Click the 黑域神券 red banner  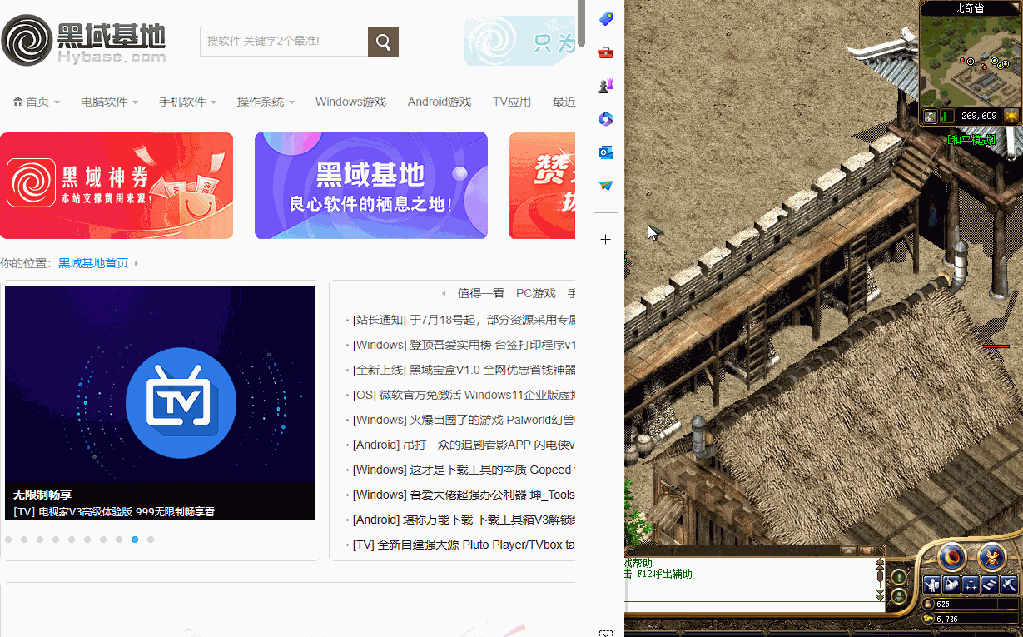point(116,185)
